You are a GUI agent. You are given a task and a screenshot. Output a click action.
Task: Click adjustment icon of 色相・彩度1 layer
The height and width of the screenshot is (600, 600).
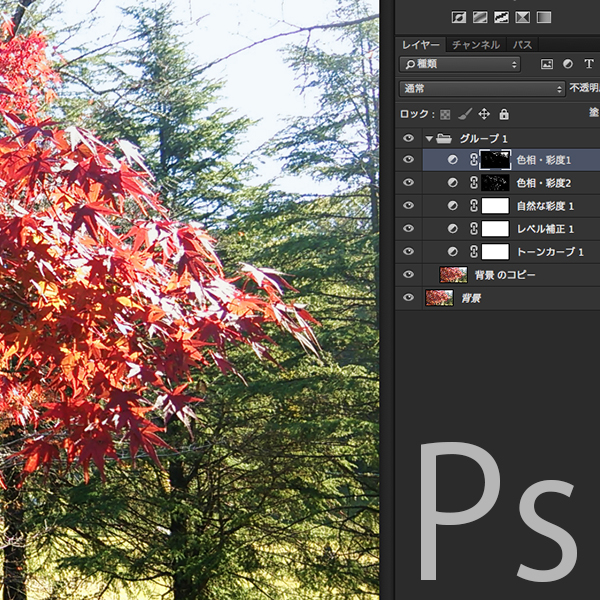point(453,160)
